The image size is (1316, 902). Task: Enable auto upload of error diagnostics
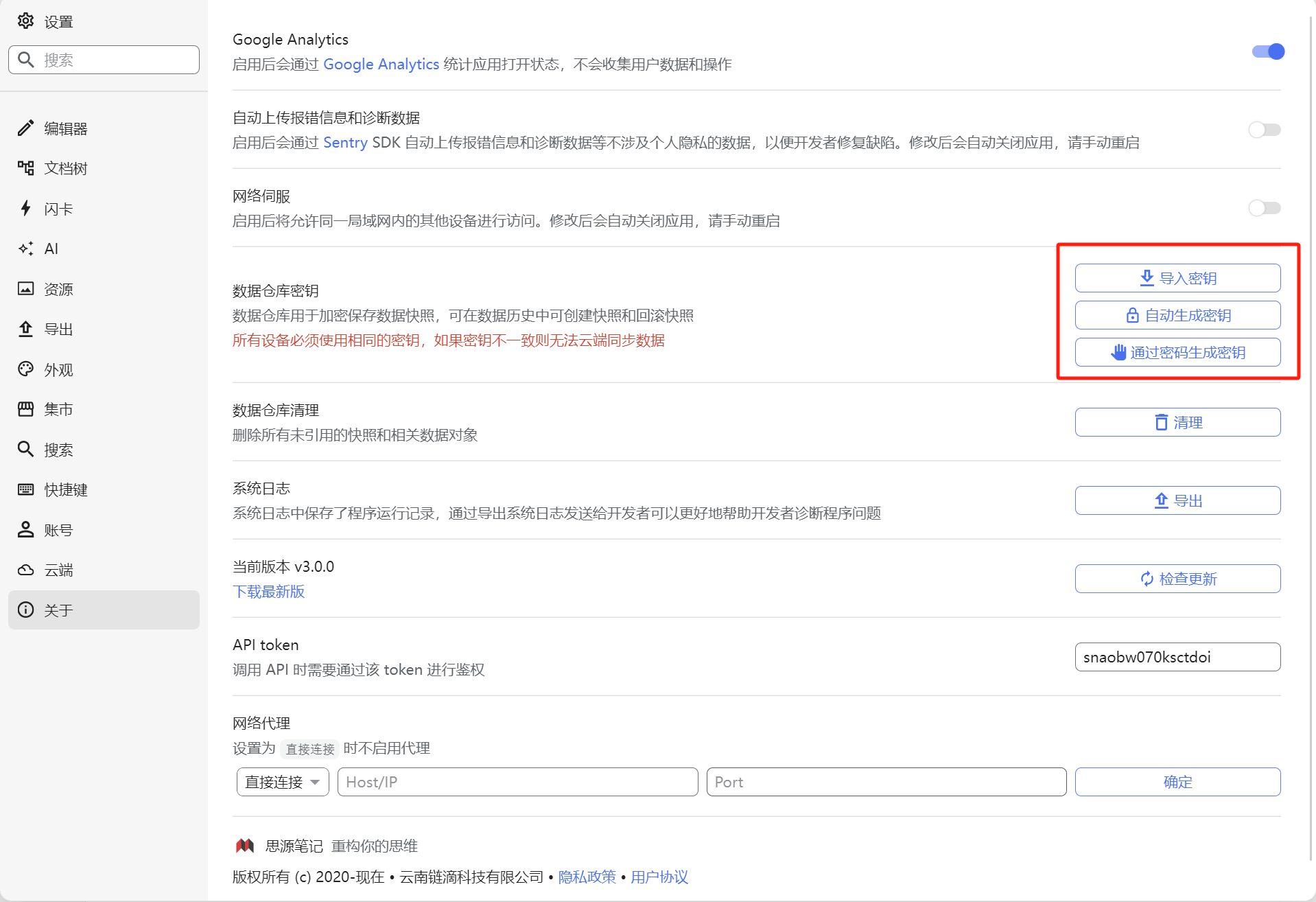tap(1265, 130)
